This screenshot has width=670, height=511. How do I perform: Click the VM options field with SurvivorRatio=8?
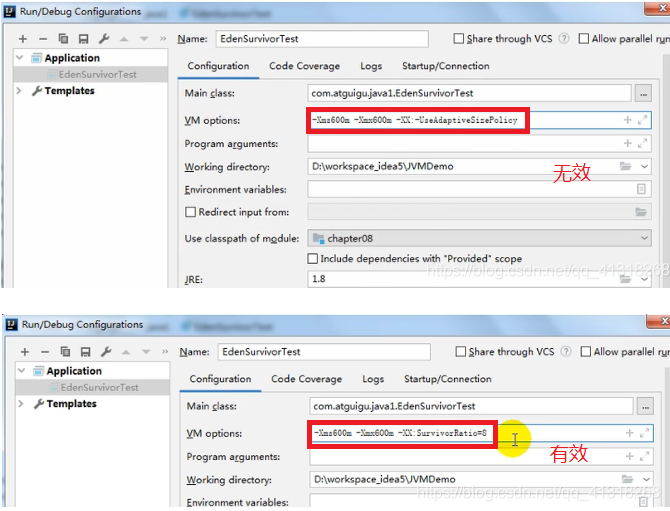(481, 433)
